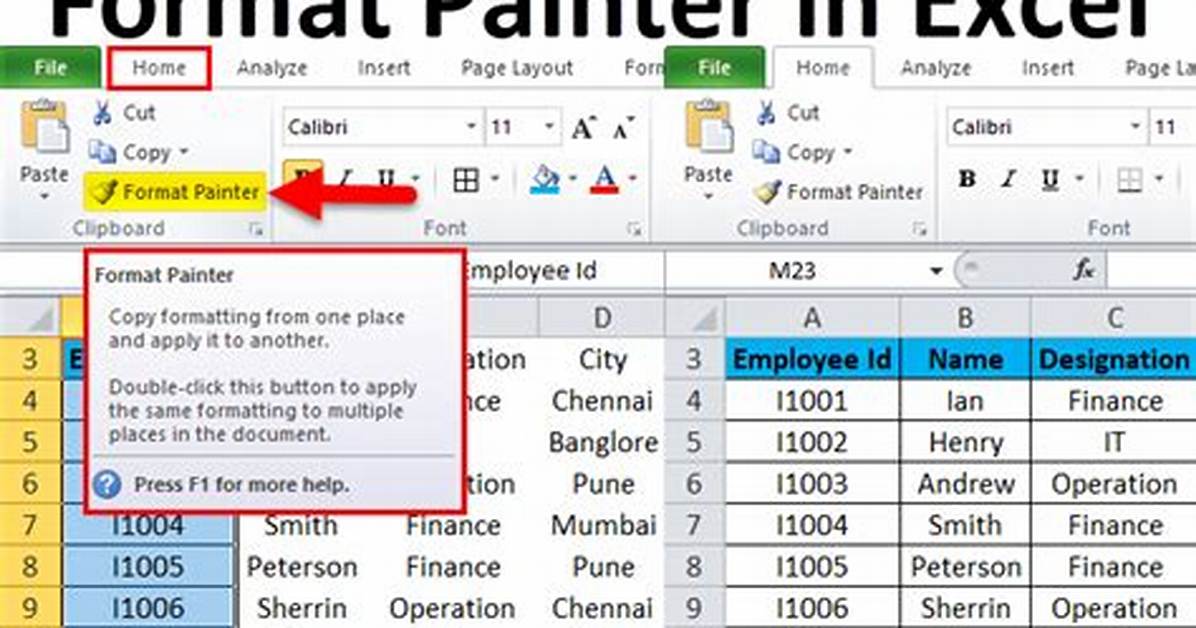This screenshot has height=628, width=1196.
Task: Click Cut in the right Excel window
Action: 789,113
